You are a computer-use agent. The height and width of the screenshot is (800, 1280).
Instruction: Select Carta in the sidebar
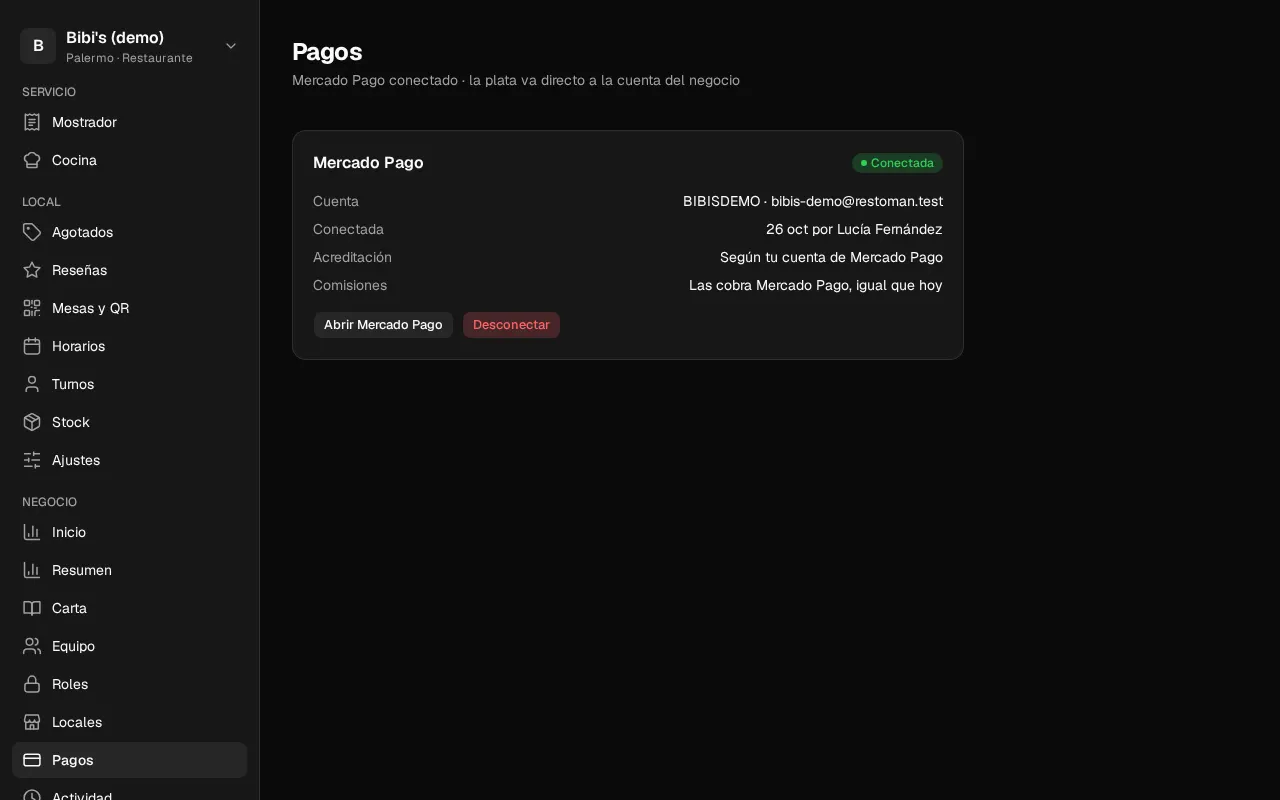(x=130, y=608)
